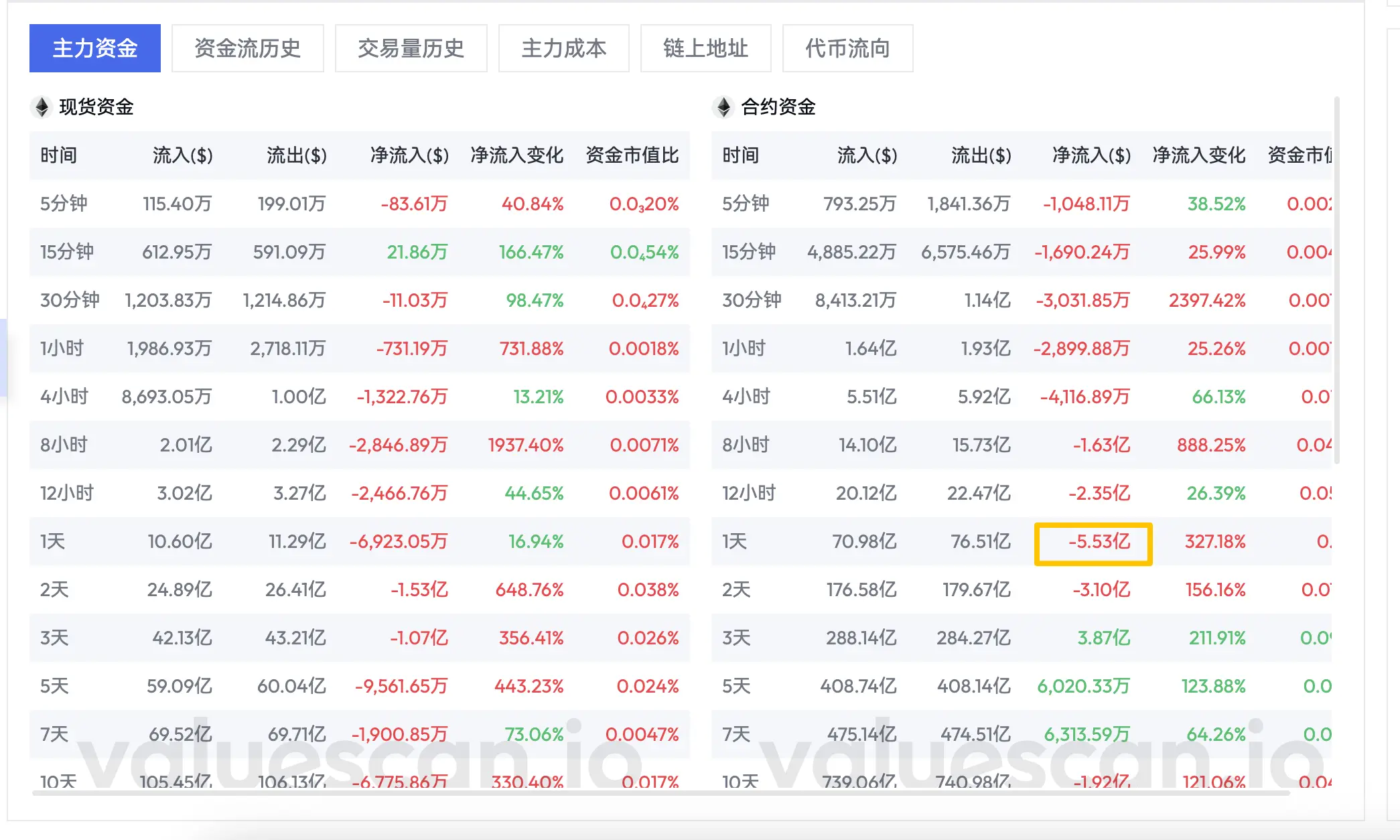
Task: Click Ethereum icon beside 现货资金 heading
Action: point(42,107)
